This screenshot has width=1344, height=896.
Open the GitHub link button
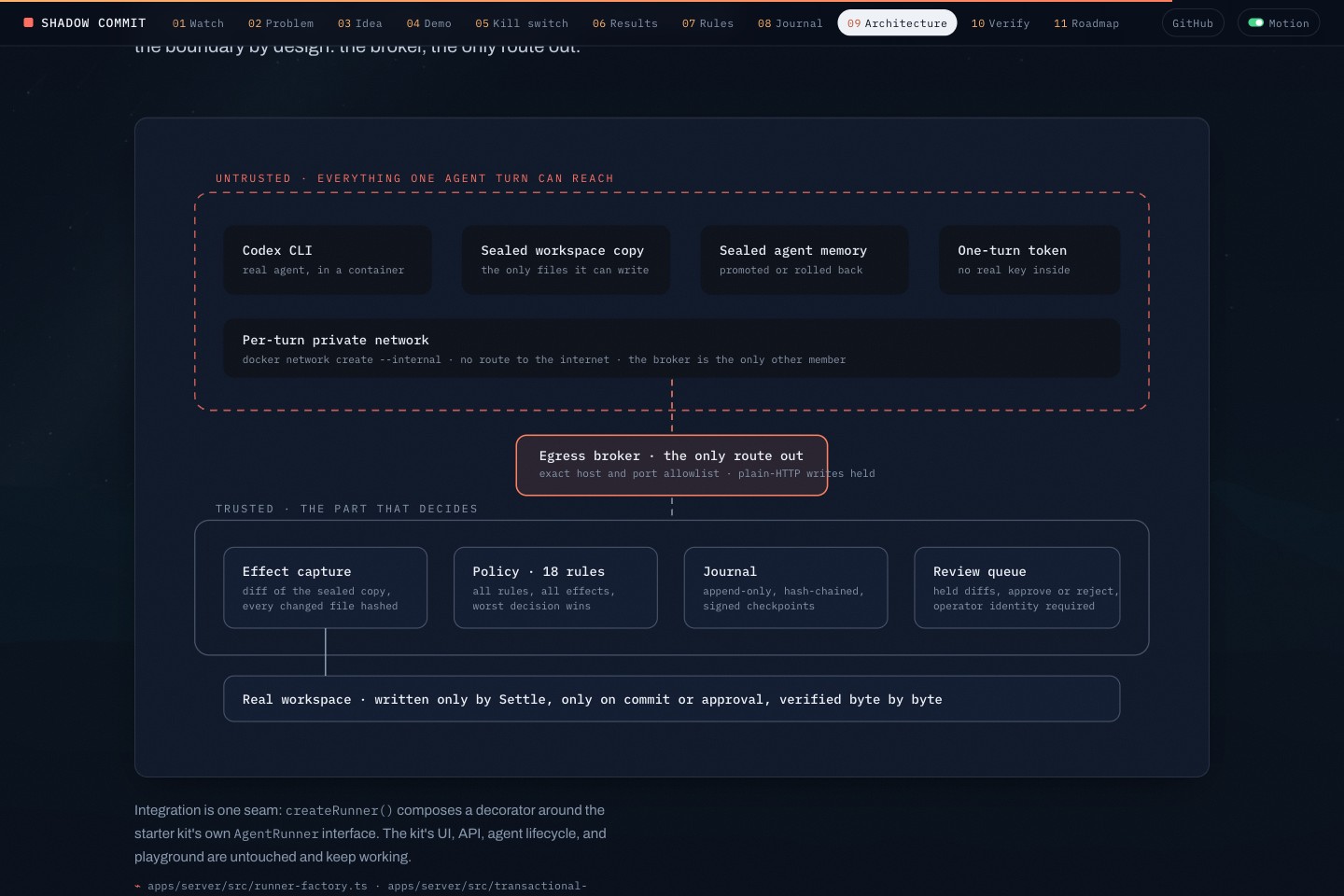1192,22
